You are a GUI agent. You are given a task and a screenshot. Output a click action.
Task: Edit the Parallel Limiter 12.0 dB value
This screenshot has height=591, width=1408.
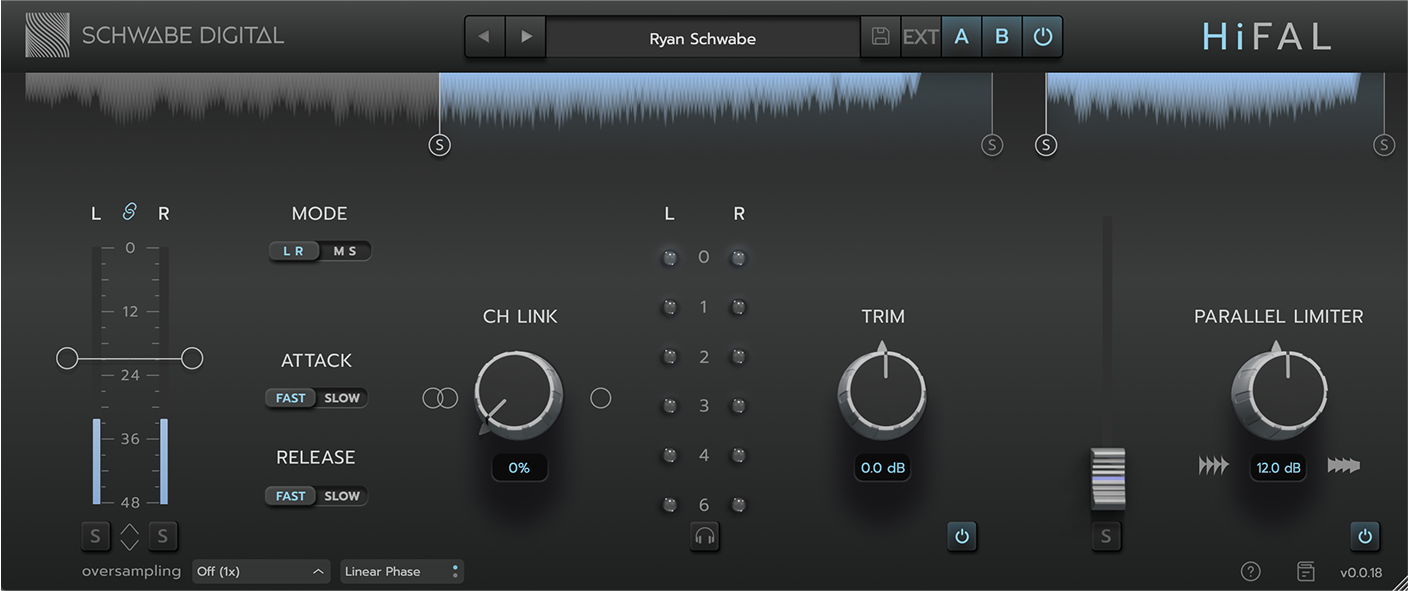pos(1278,467)
